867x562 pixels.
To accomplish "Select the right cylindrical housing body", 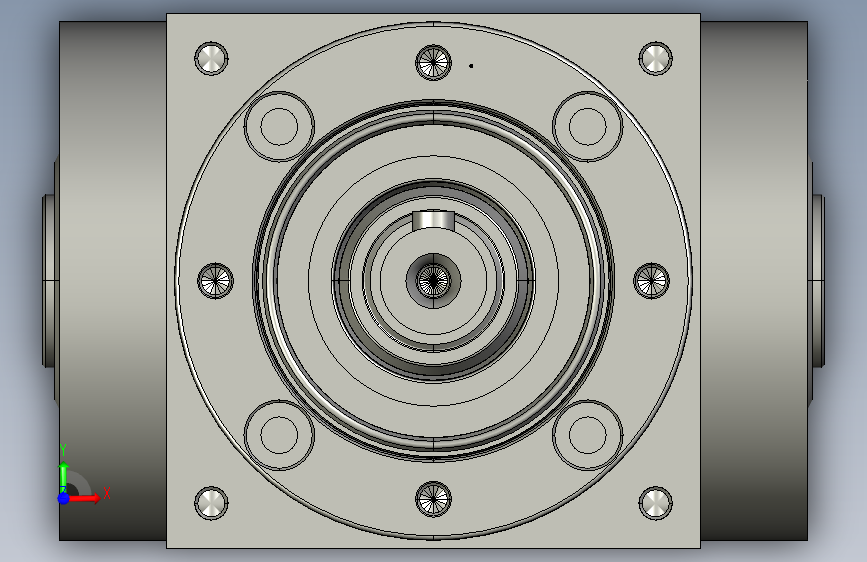I will click(x=754, y=280).
